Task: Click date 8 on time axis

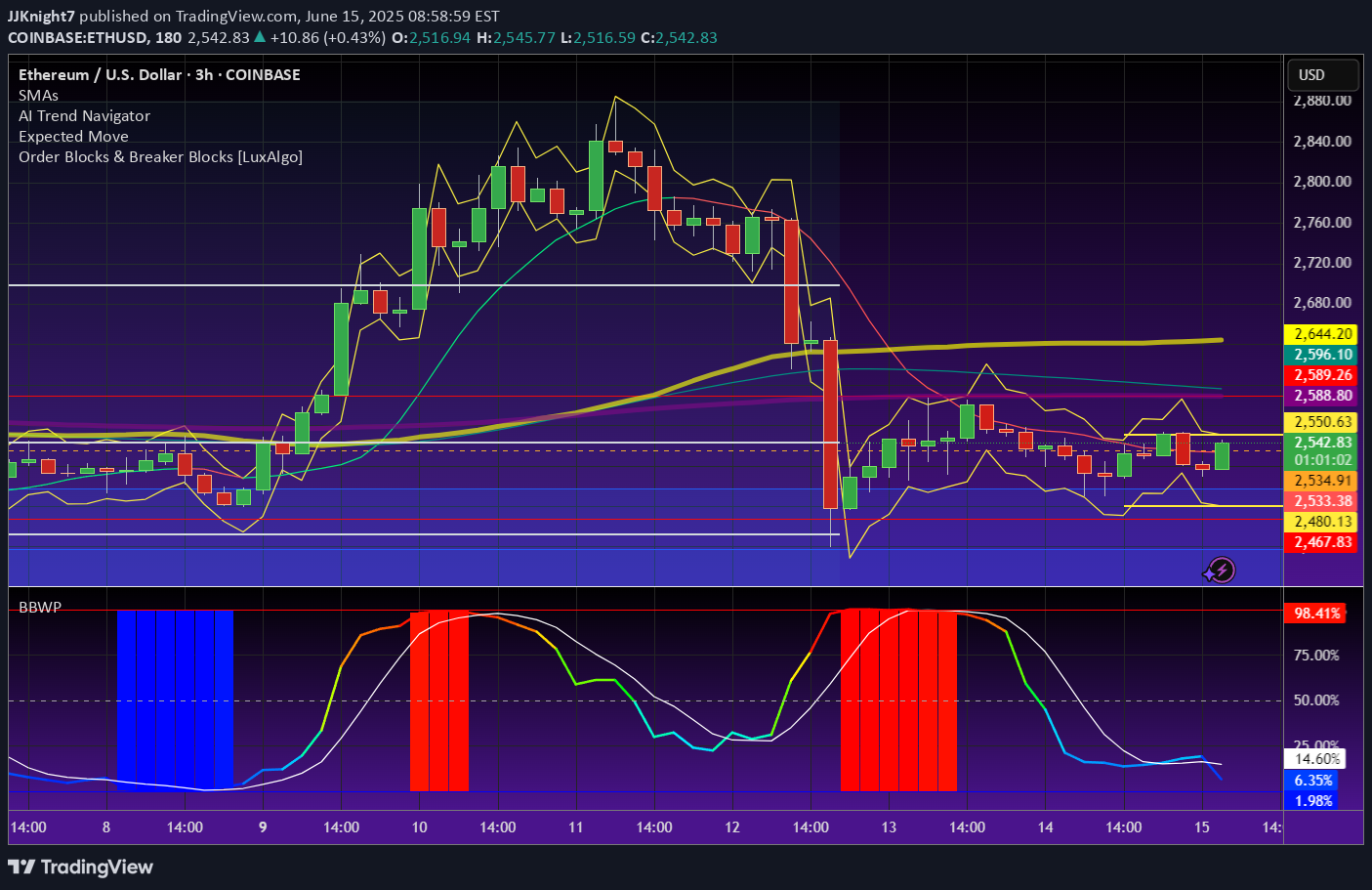Action: [x=106, y=827]
